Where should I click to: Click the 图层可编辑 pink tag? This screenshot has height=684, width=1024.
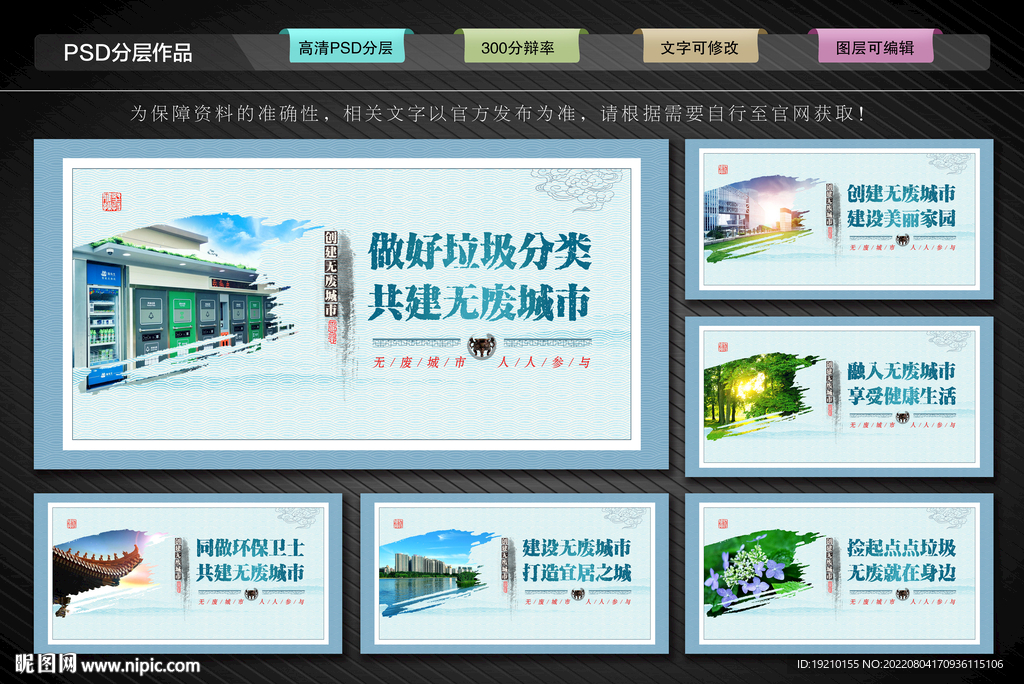876,48
